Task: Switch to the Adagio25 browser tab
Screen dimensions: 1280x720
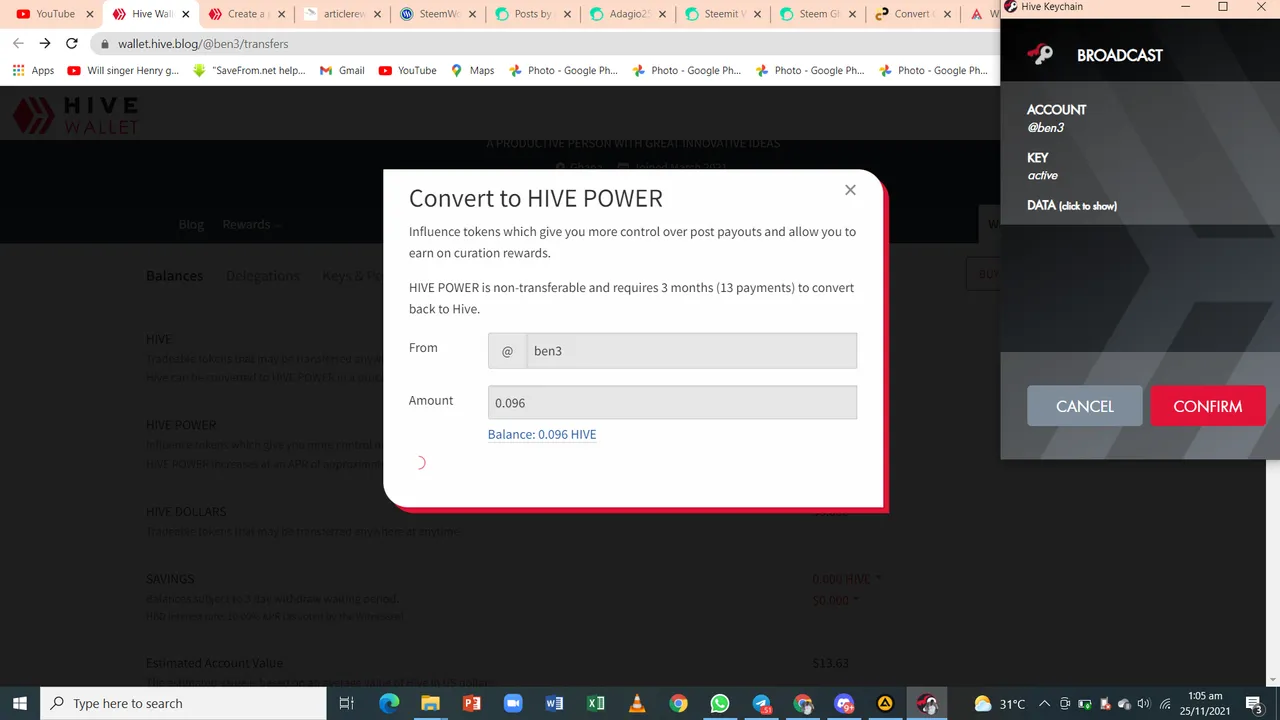Action: pos(628,14)
